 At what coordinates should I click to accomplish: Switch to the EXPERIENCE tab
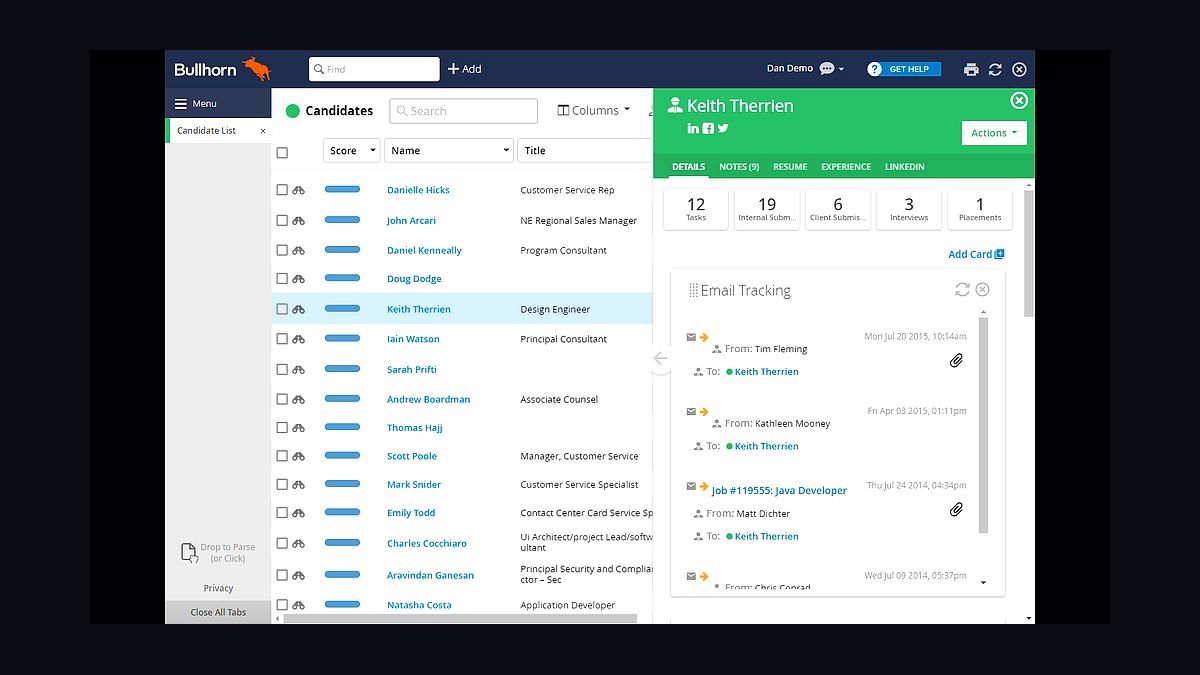coord(846,167)
